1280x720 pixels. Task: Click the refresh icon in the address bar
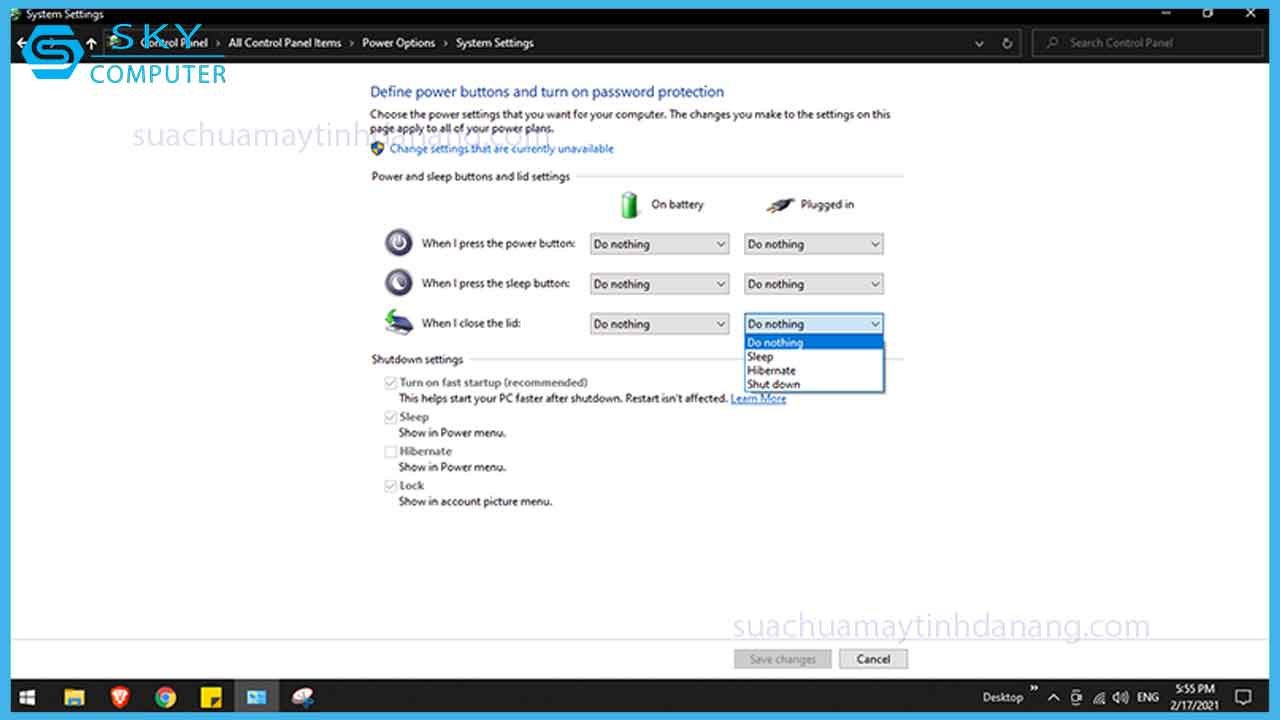pyautogui.click(x=1007, y=42)
